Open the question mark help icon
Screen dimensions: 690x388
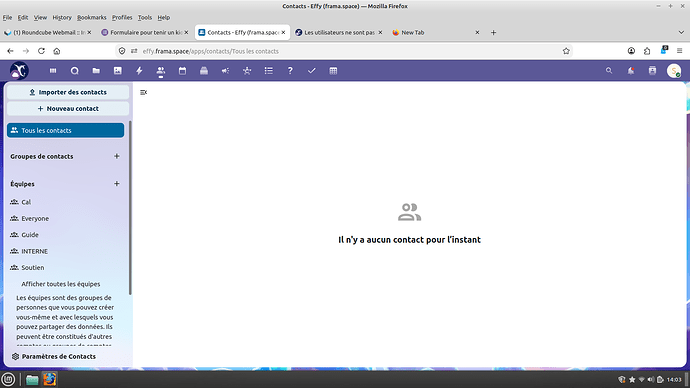click(290, 71)
